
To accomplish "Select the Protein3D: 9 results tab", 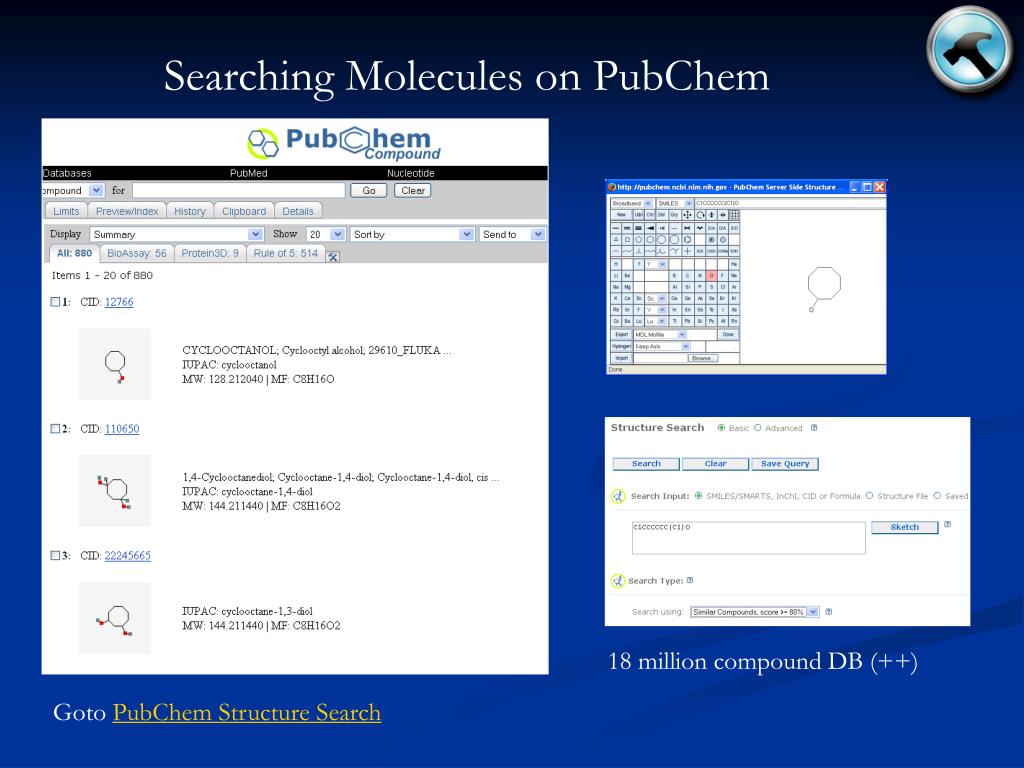I will (x=210, y=253).
